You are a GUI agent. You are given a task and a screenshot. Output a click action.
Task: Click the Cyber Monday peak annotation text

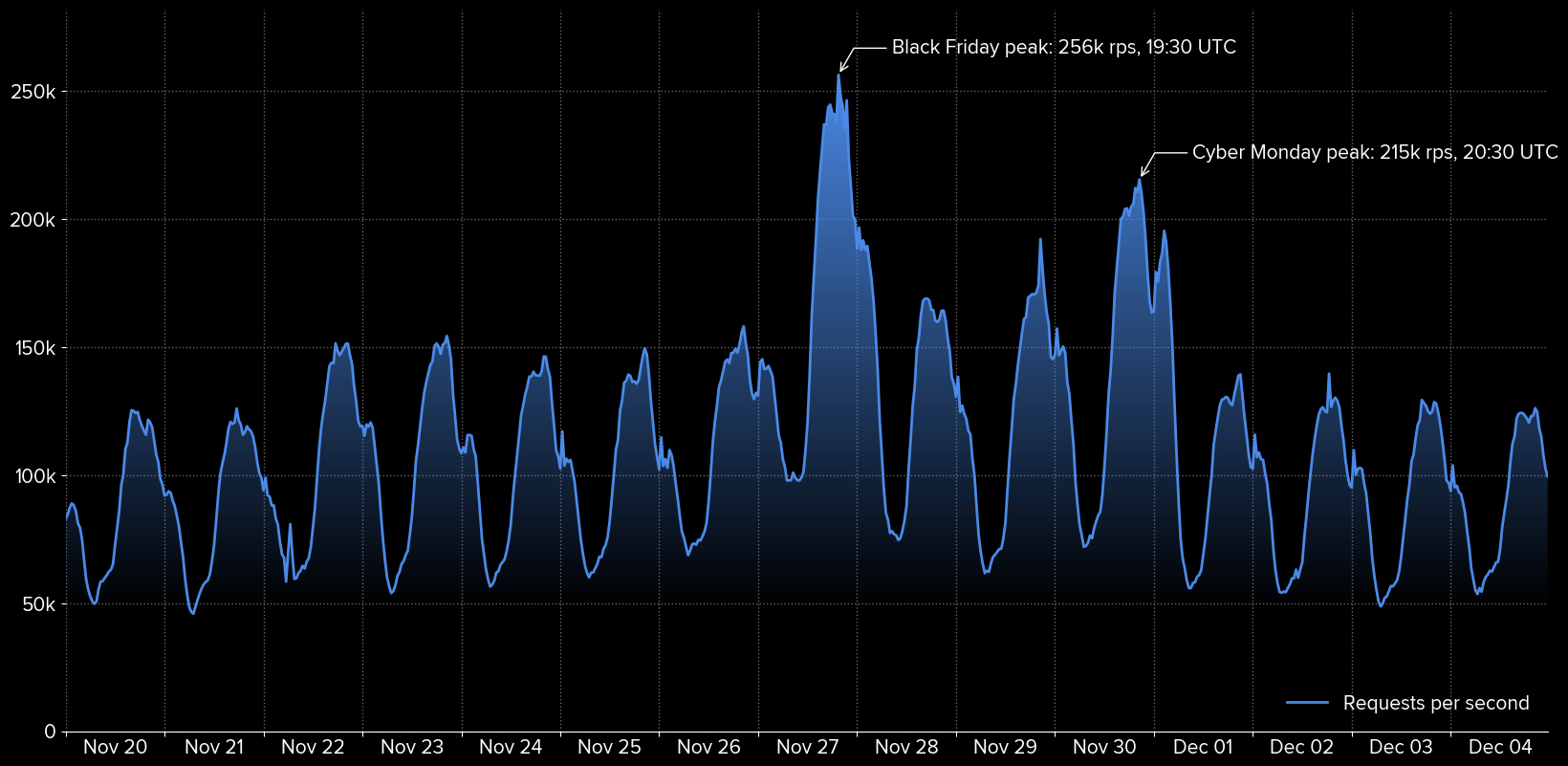click(x=1374, y=153)
